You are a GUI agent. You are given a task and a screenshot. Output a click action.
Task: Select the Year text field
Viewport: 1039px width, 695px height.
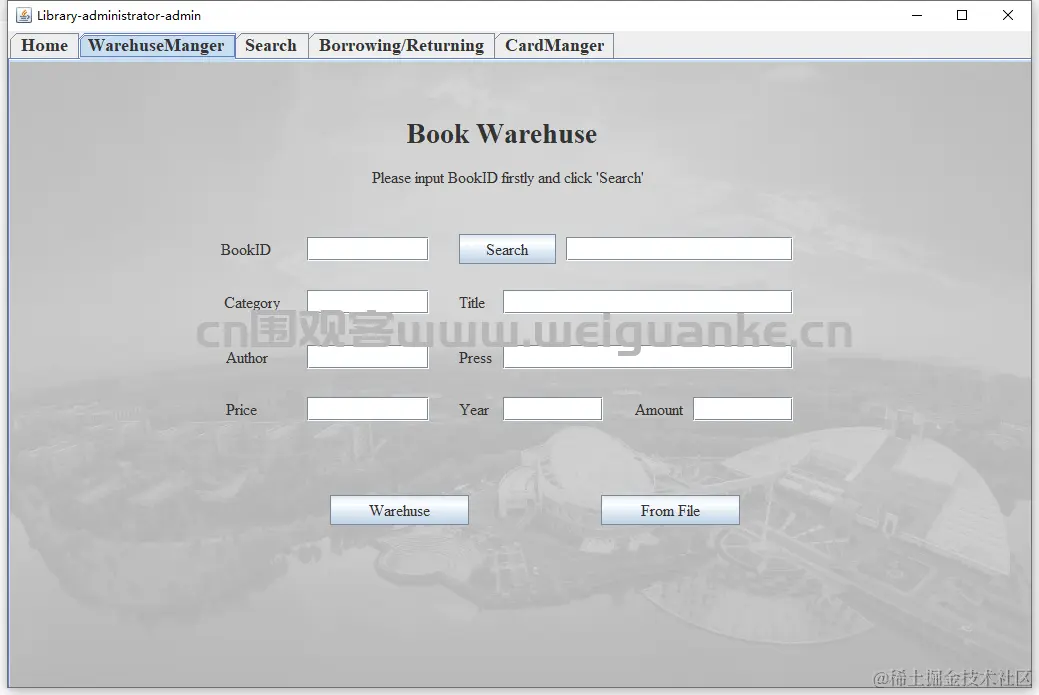click(x=553, y=409)
